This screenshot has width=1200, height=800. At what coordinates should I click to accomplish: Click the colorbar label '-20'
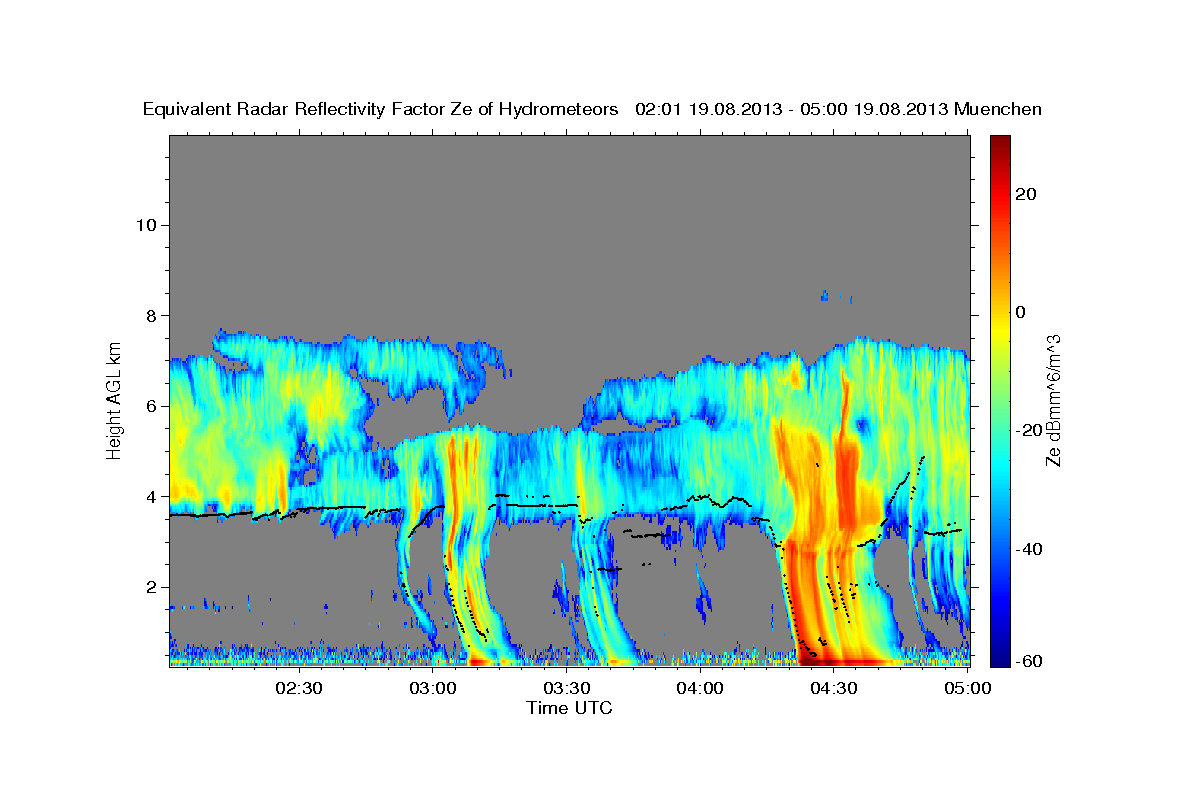[1027, 430]
